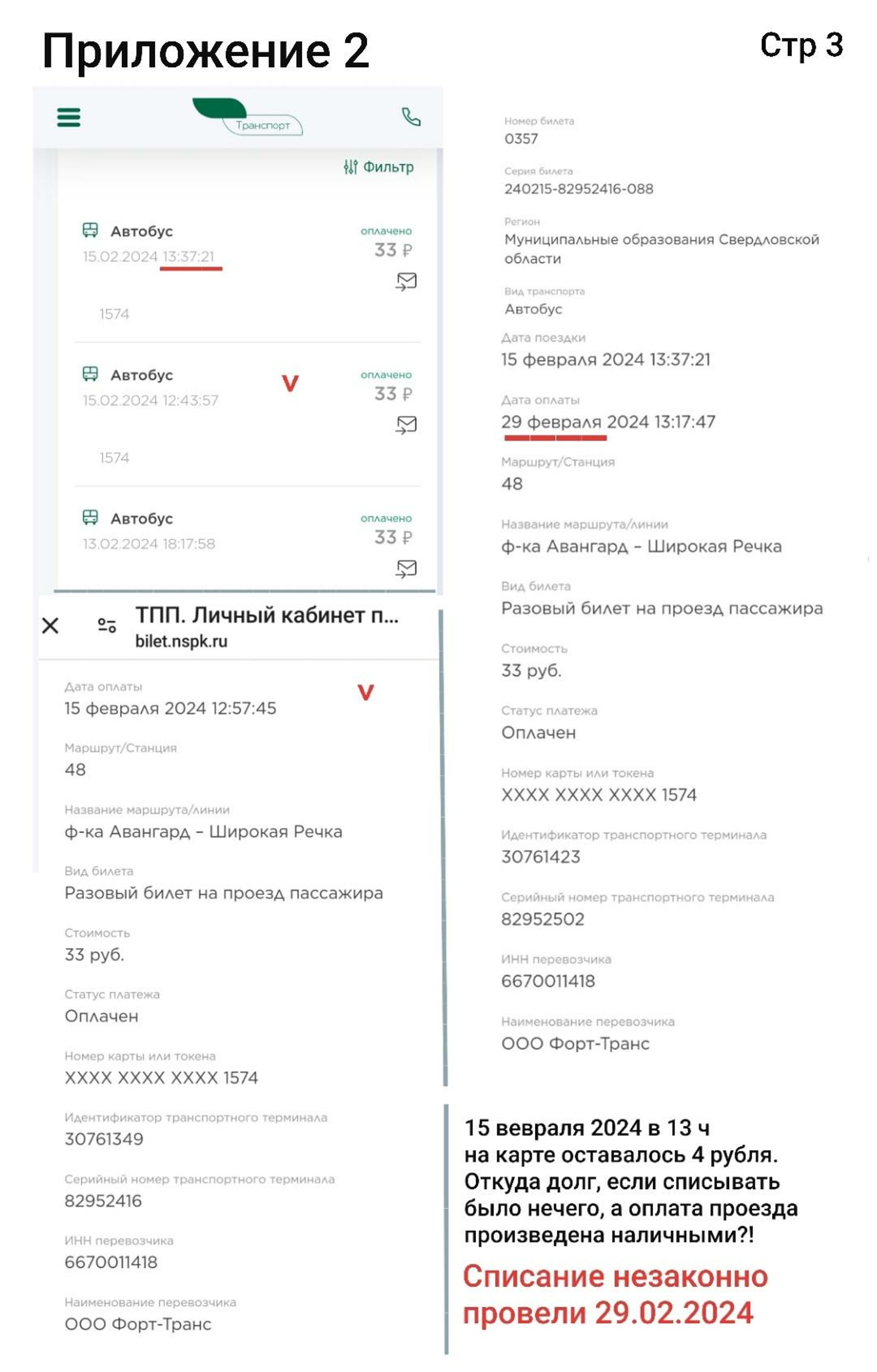The image size is (877, 1372).
Task: Open the Фильтр filter settings
Action: click(378, 167)
